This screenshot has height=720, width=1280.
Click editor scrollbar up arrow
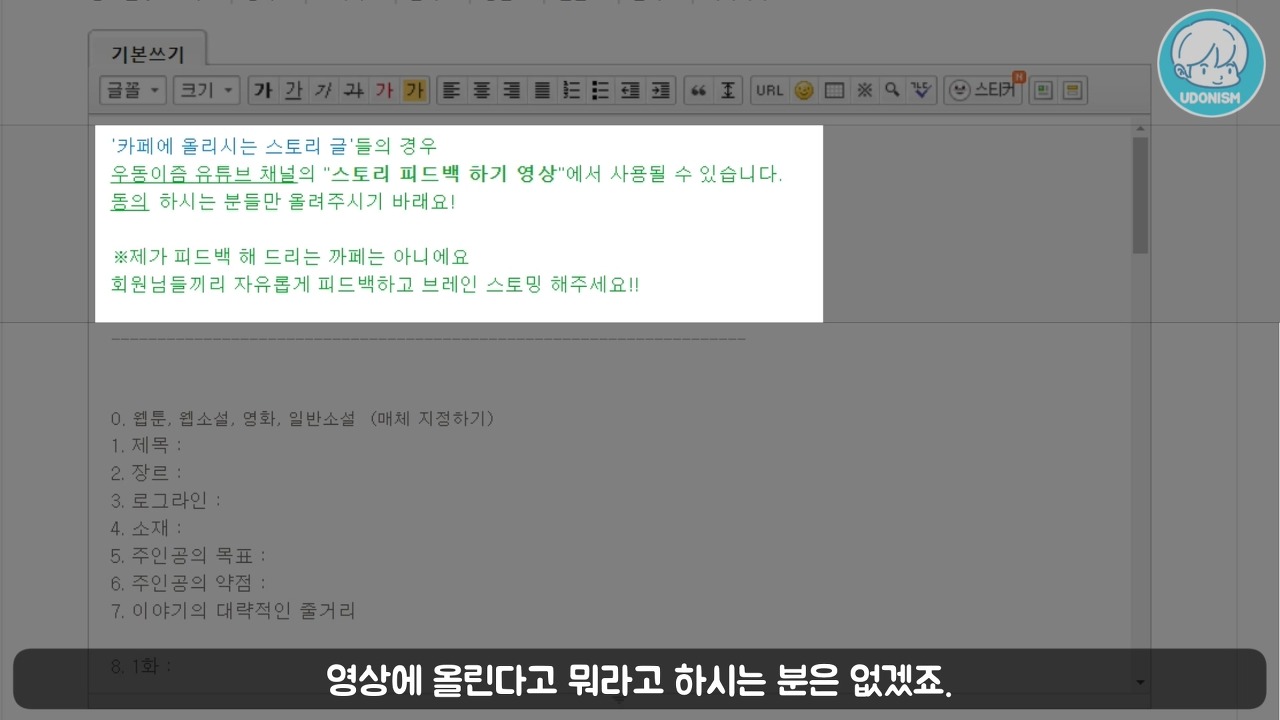tap(1140, 127)
